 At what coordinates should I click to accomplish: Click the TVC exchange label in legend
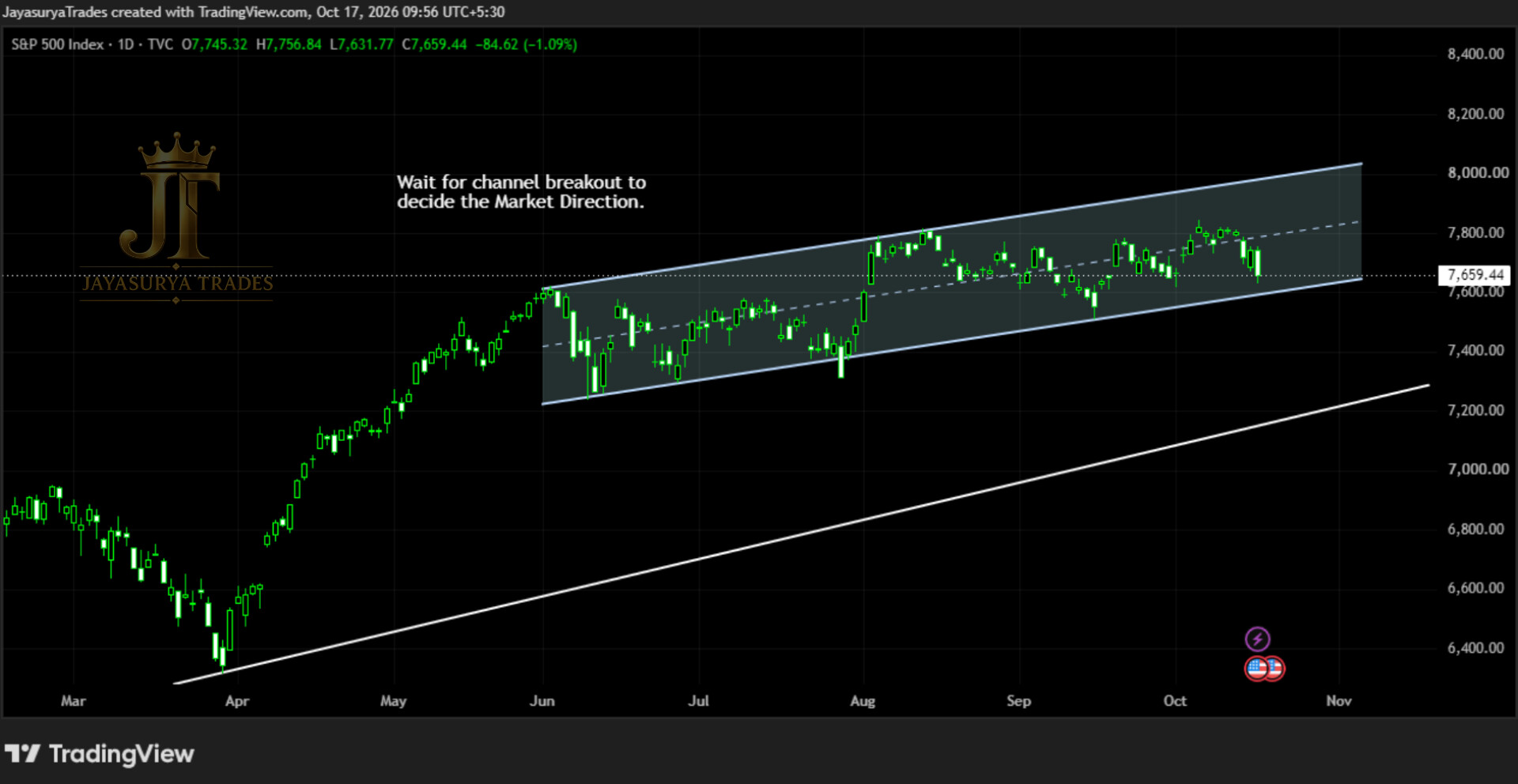(160, 44)
